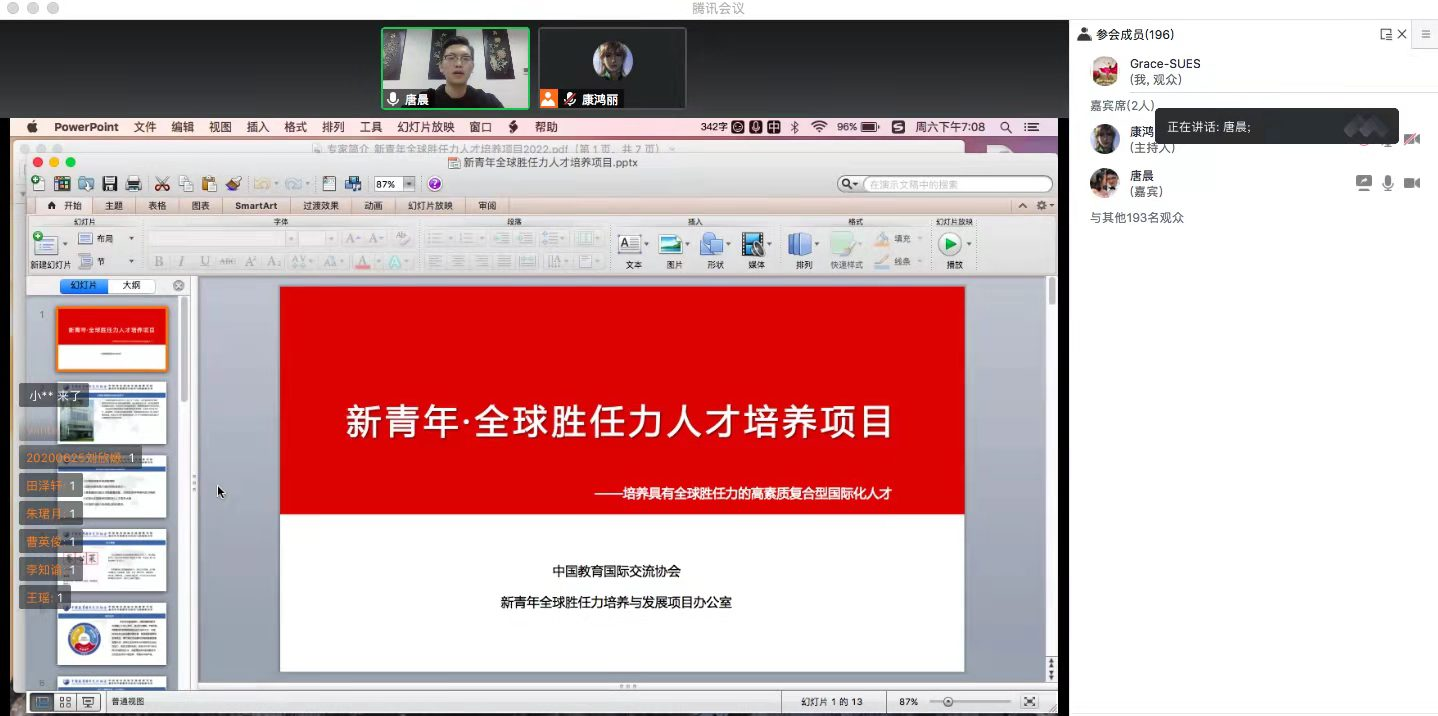This screenshot has width=1438, height=716.
Task: Toggle the 唐晨 camera icon in member list
Action: [x=1412, y=183]
